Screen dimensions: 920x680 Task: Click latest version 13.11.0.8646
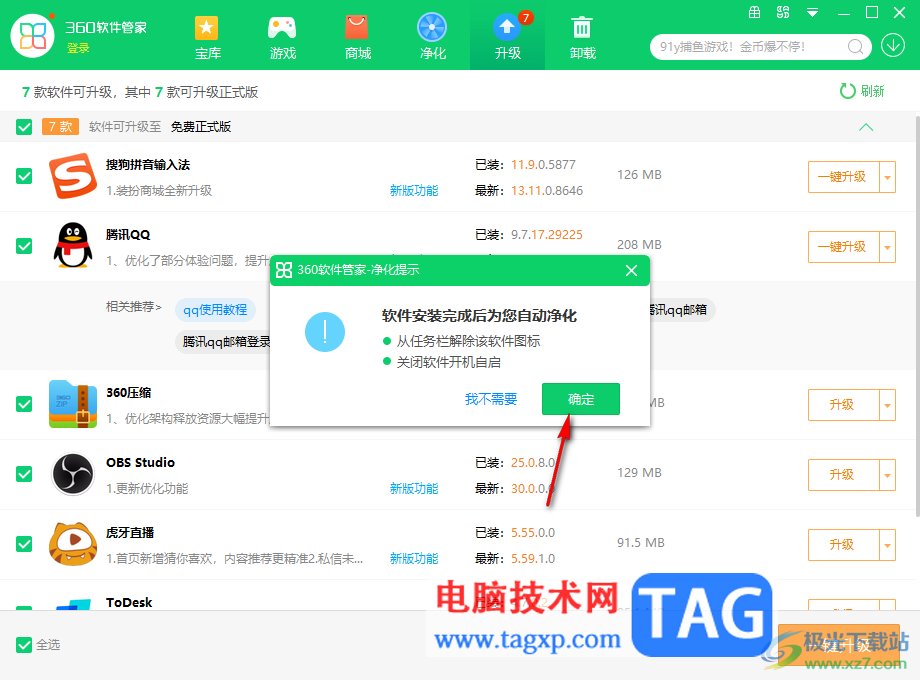[x=547, y=191]
